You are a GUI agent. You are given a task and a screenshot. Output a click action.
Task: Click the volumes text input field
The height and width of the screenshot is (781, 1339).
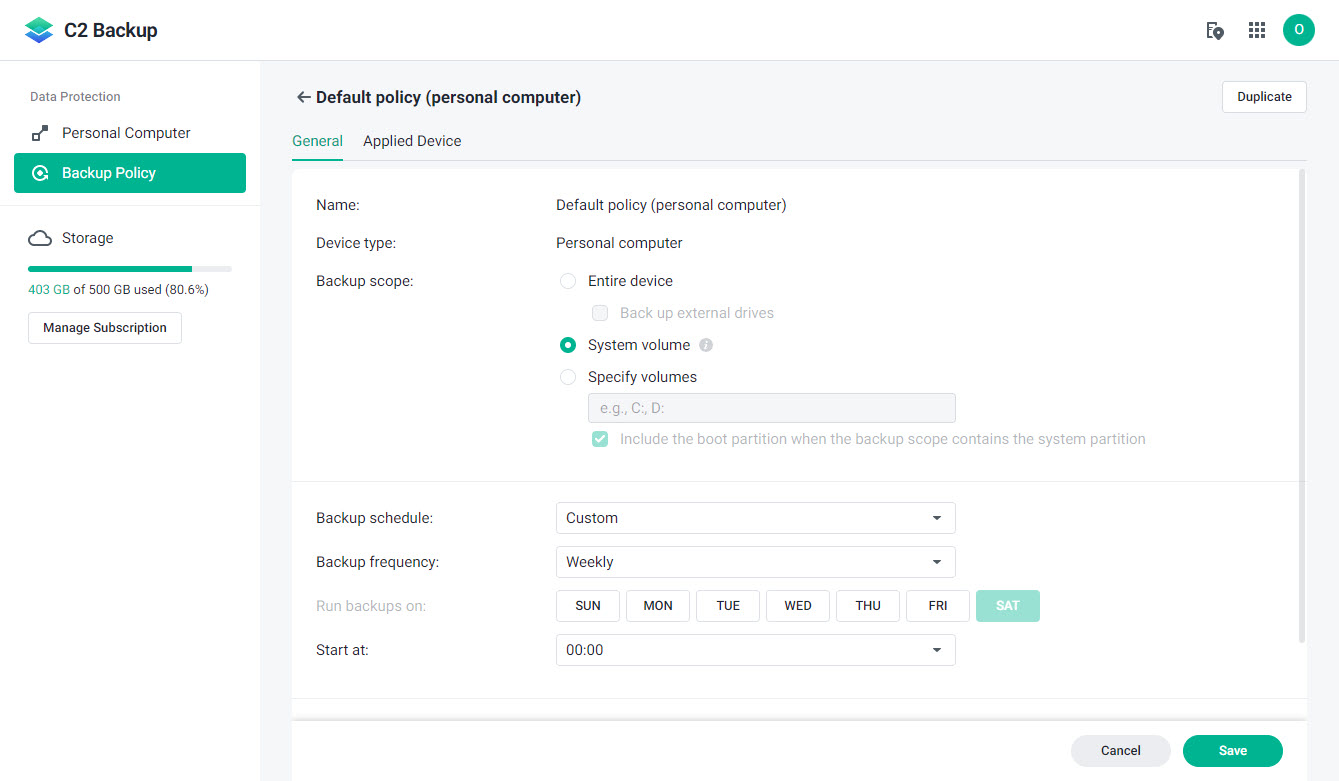pyautogui.click(x=771, y=408)
